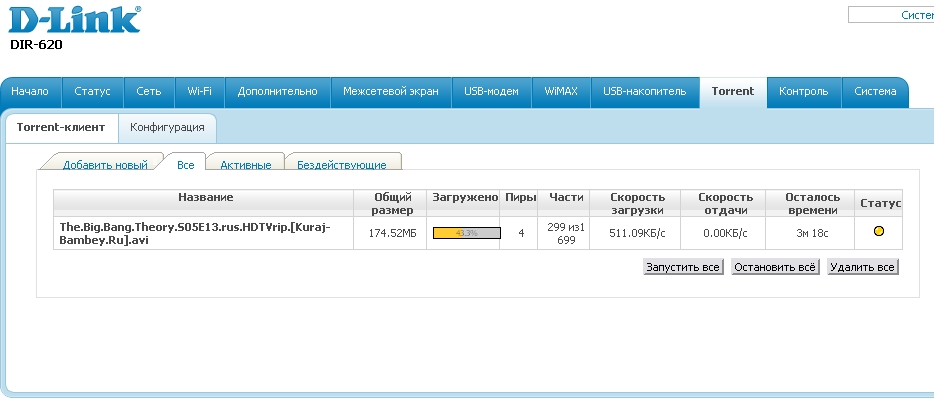The height and width of the screenshot is (401, 935).
Task: Open the Добавить новый torrent tab
Action: pos(105,165)
